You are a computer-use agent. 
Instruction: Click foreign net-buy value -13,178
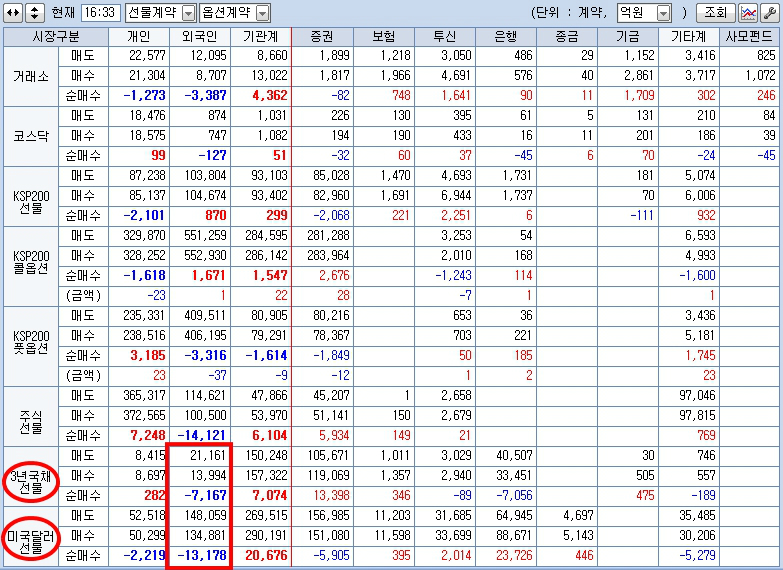pos(202,555)
